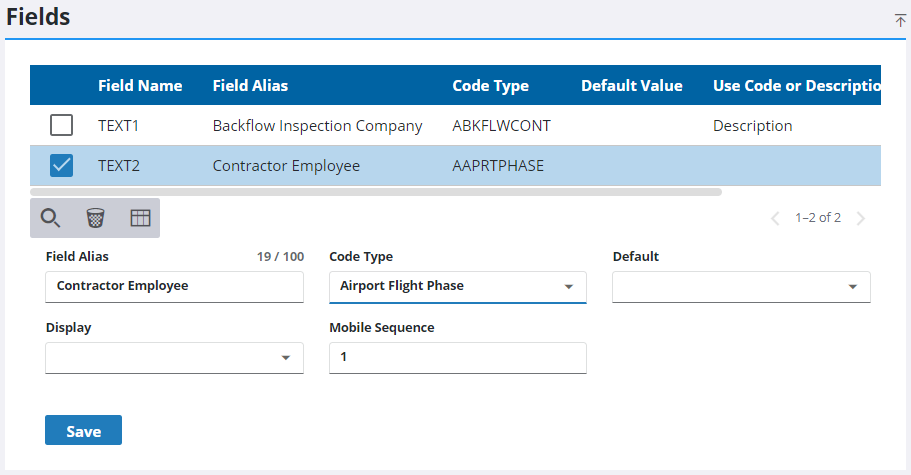Click the search magnifier icon
Viewport: 911px width, 475px height.
pos(50,218)
